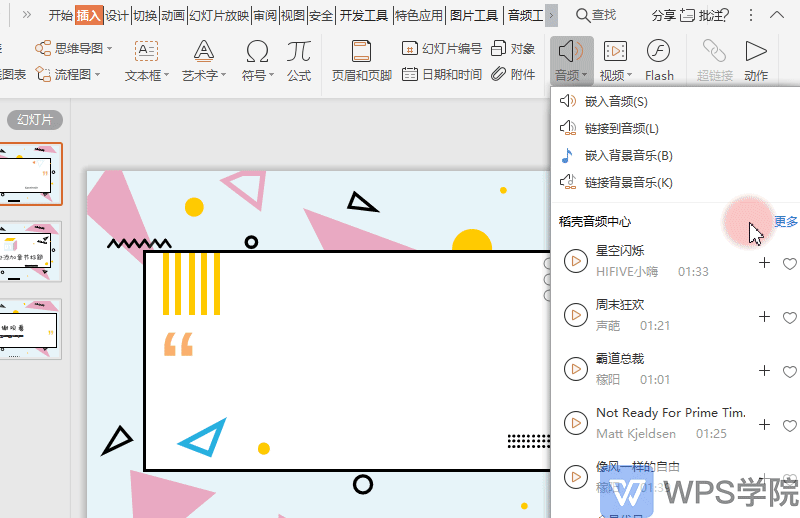Insert an 对象 object
The width and height of the screenshot is (800, 518).
(x=513, y=48)
